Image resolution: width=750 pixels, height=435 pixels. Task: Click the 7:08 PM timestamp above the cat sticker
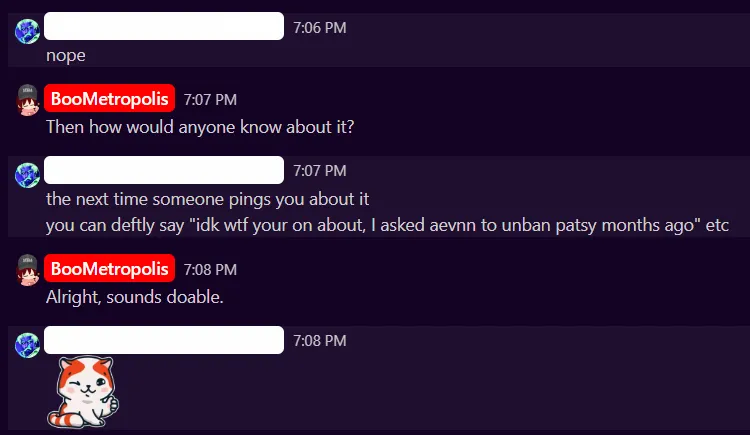[x=320, y=341]
